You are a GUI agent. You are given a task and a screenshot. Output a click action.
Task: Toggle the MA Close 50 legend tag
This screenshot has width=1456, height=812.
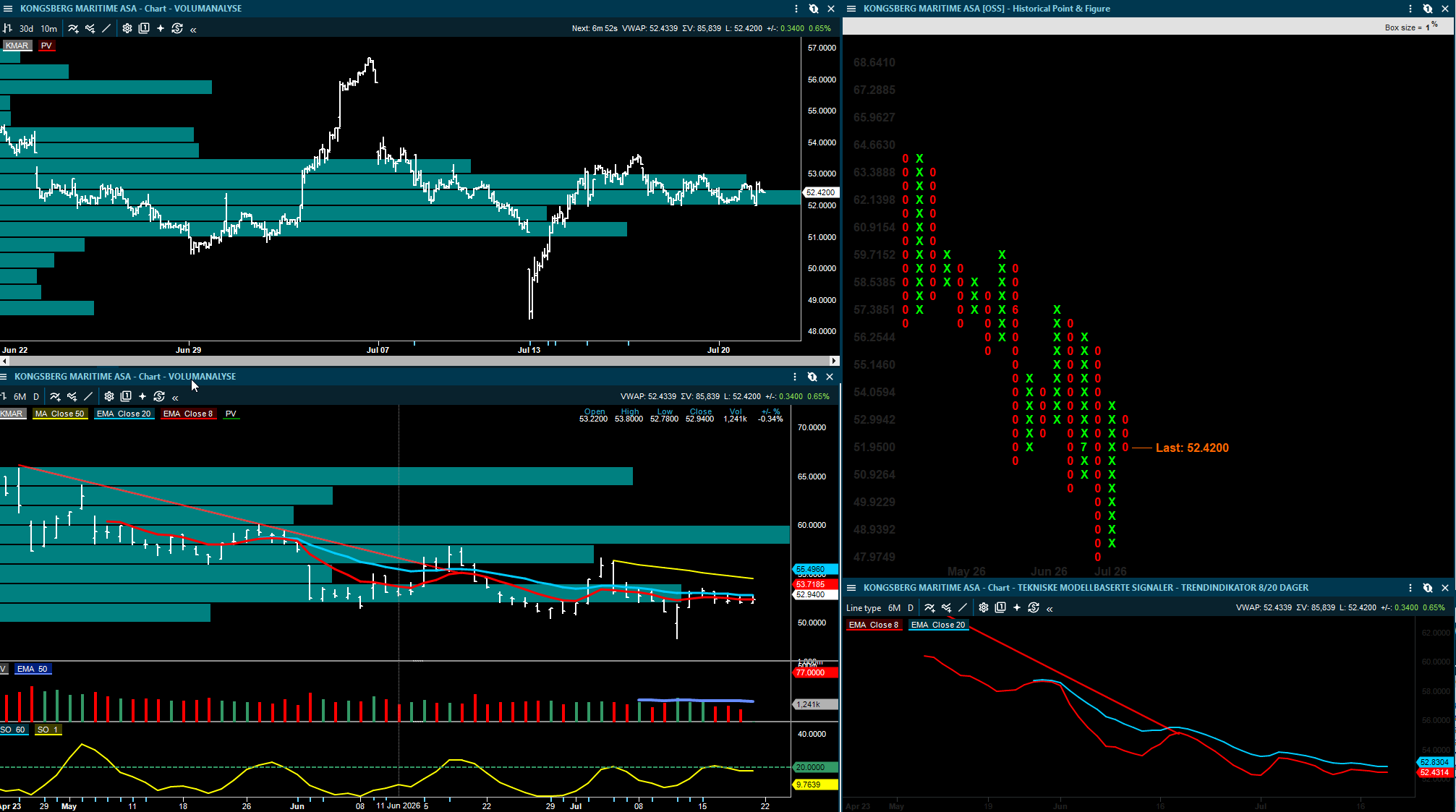pyautogui.click(x=59, y=414)
